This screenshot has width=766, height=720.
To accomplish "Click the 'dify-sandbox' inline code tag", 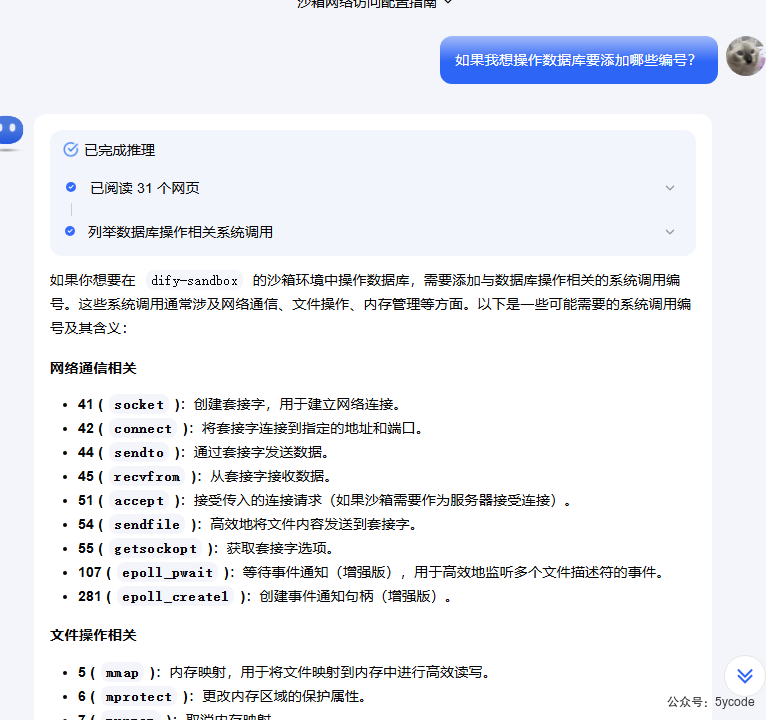I will (194, 280).
